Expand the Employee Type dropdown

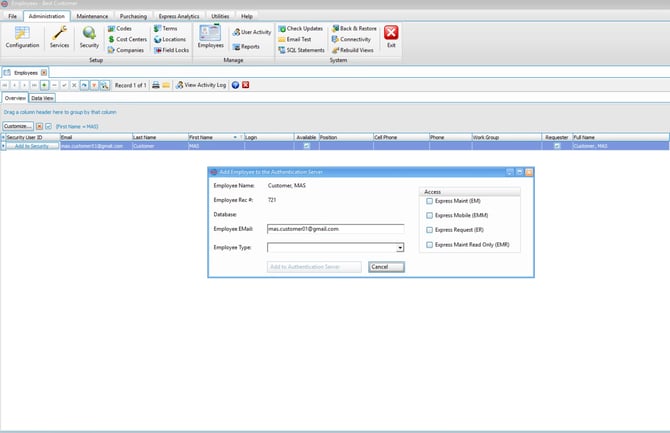(x=399, y=247)
